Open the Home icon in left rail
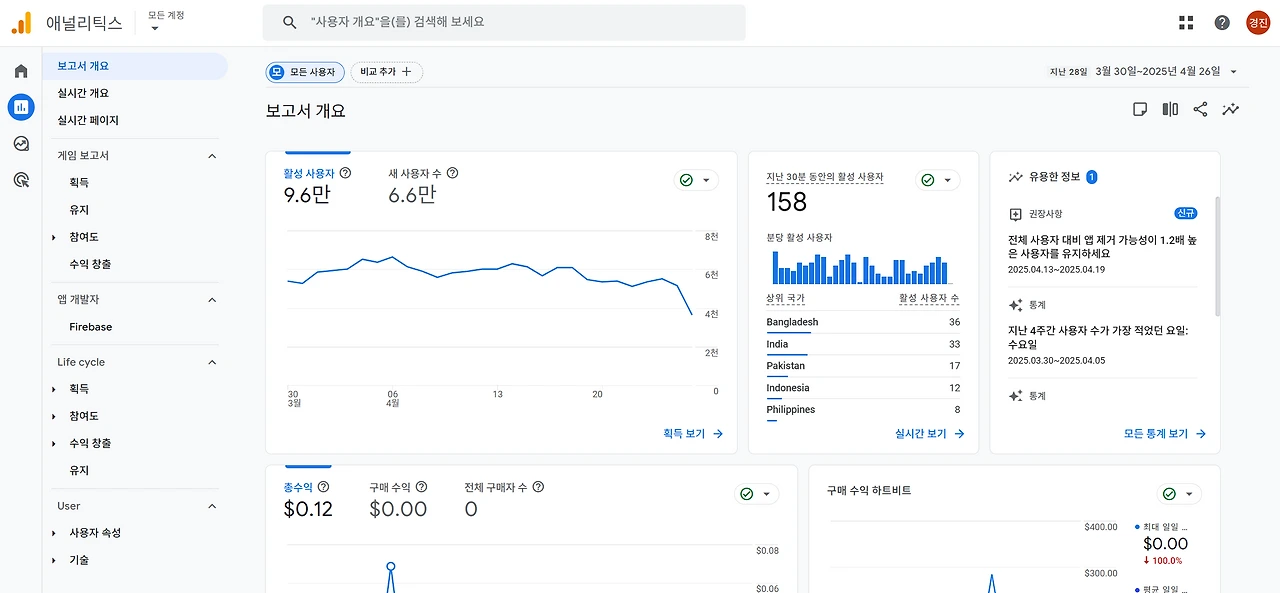Viewport: 1280px width, 593px height. coord(21,71)
